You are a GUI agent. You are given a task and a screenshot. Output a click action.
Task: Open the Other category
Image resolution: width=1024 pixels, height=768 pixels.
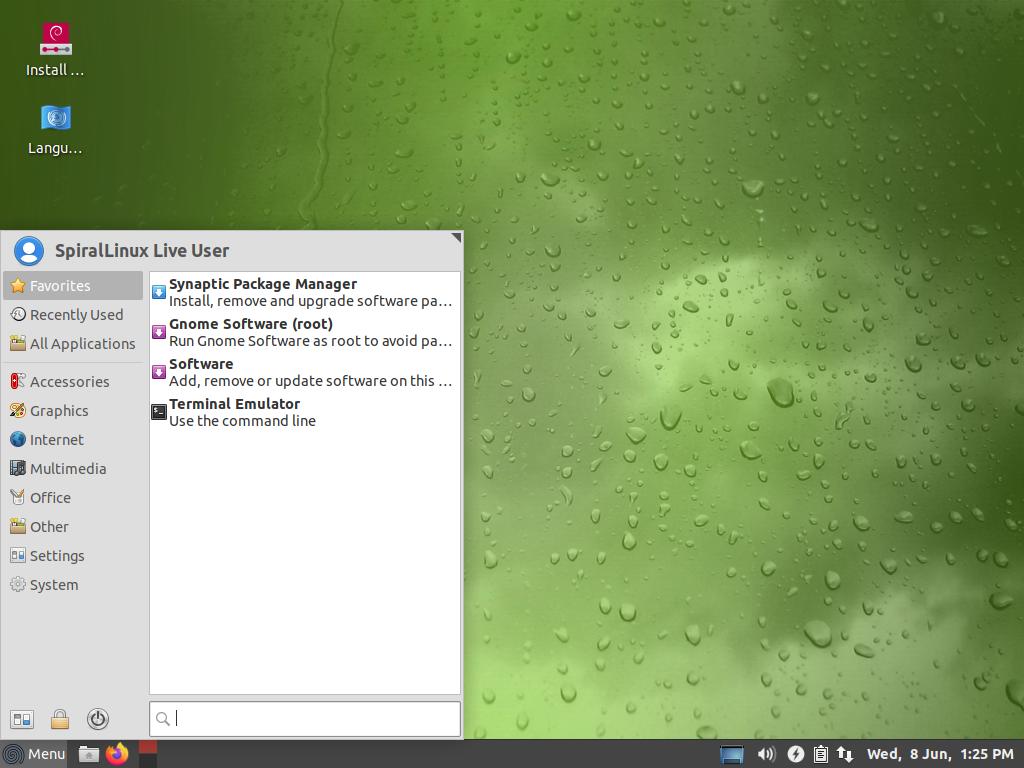click(72, 527)
